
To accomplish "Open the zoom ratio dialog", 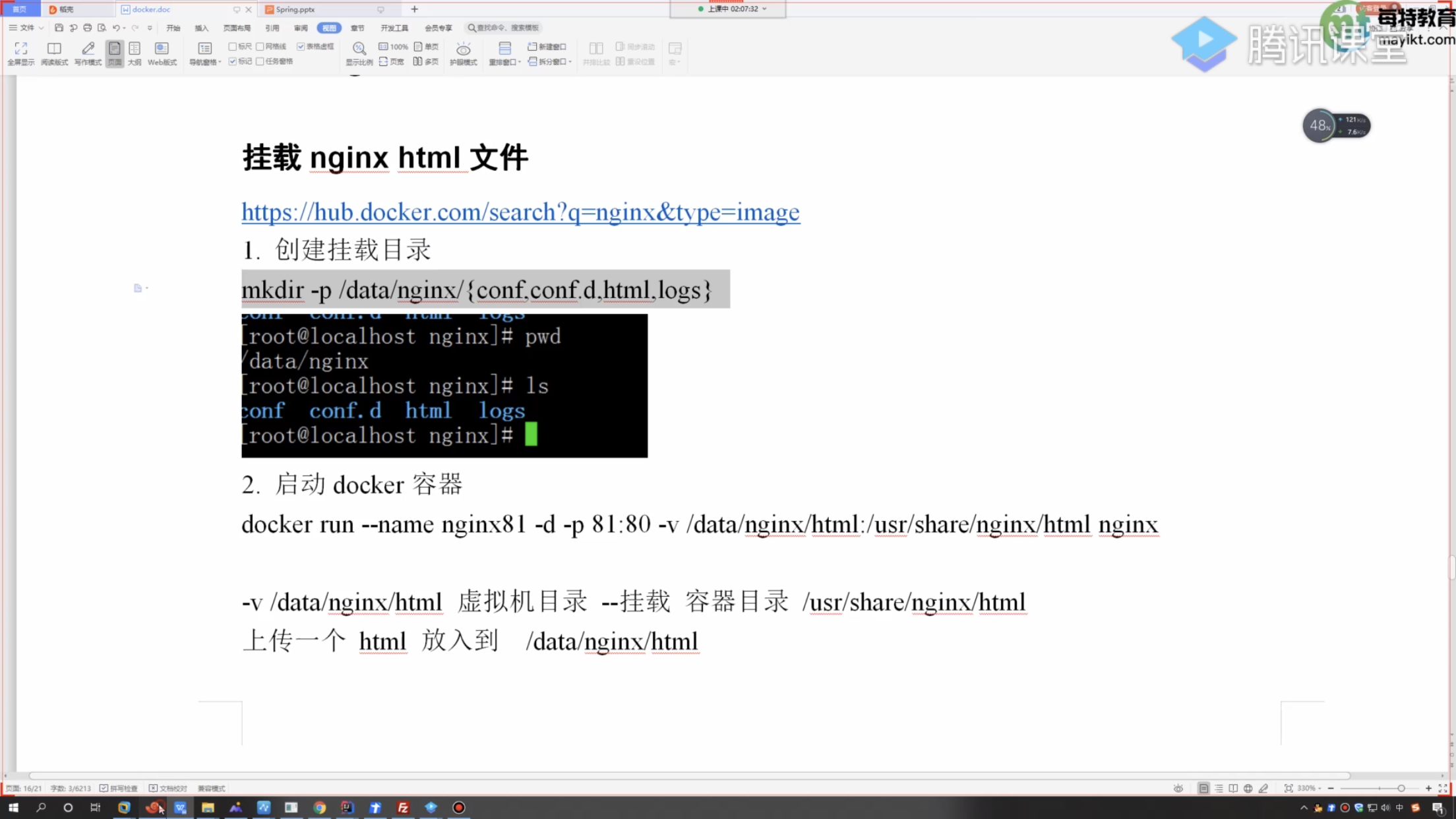I will 359,53.
